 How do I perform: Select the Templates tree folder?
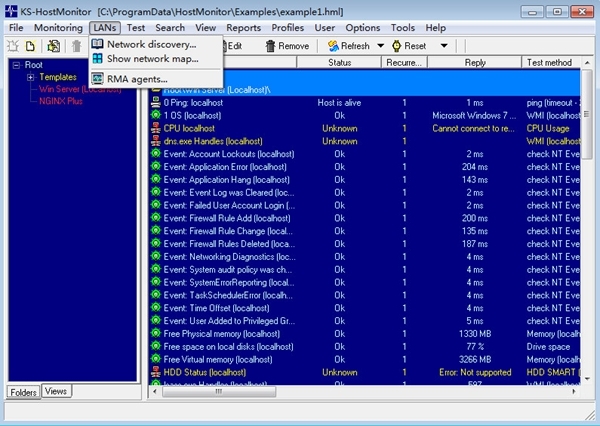click(x=58, y=77)
